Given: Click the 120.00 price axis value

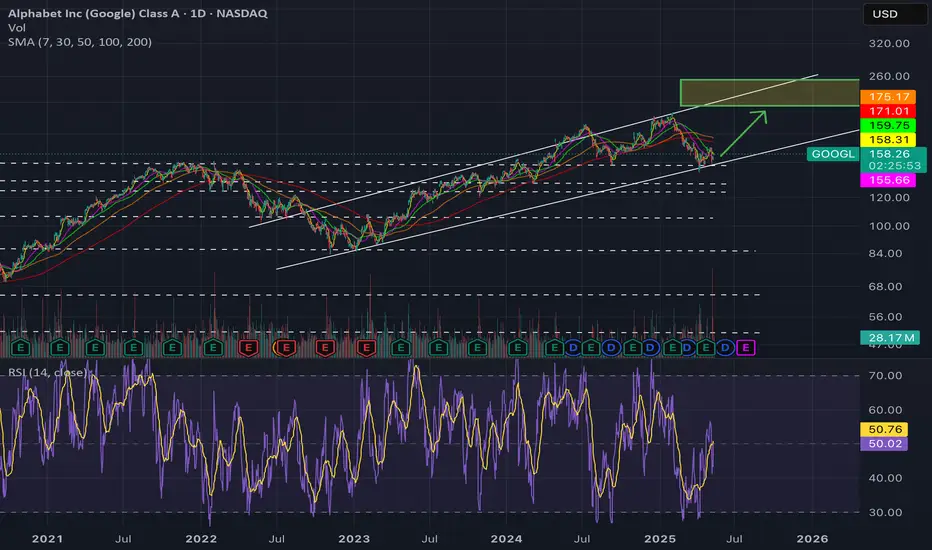Looking at the screenshot, I should click(x=889, y=197).
